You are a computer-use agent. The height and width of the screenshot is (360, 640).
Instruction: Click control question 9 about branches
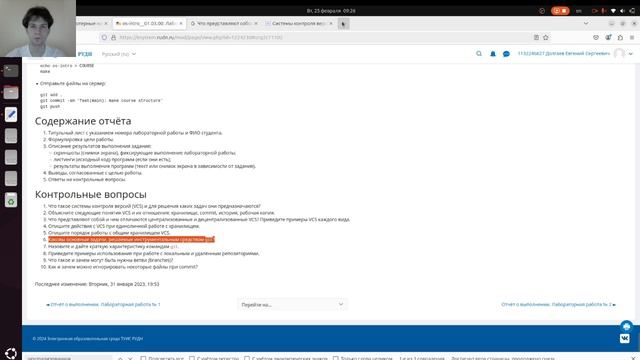coord(110,260)
